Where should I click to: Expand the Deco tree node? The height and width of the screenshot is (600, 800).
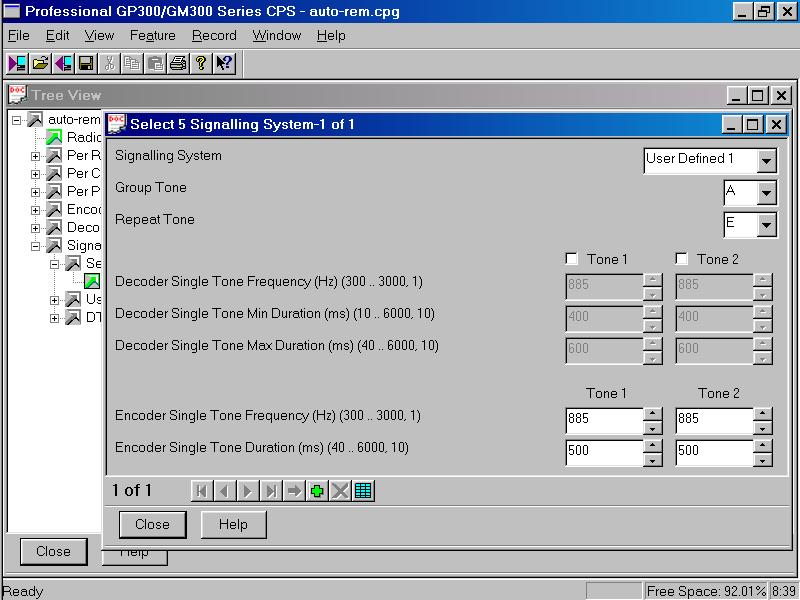pos(35,228)
